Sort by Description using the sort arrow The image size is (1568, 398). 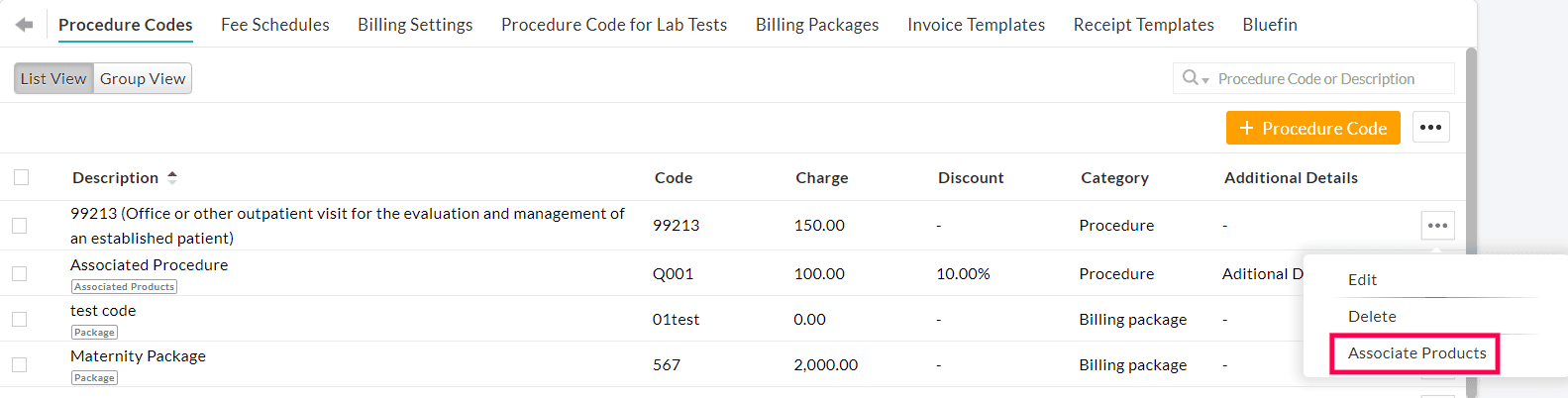pyautogui.click(x=172, y=177)
